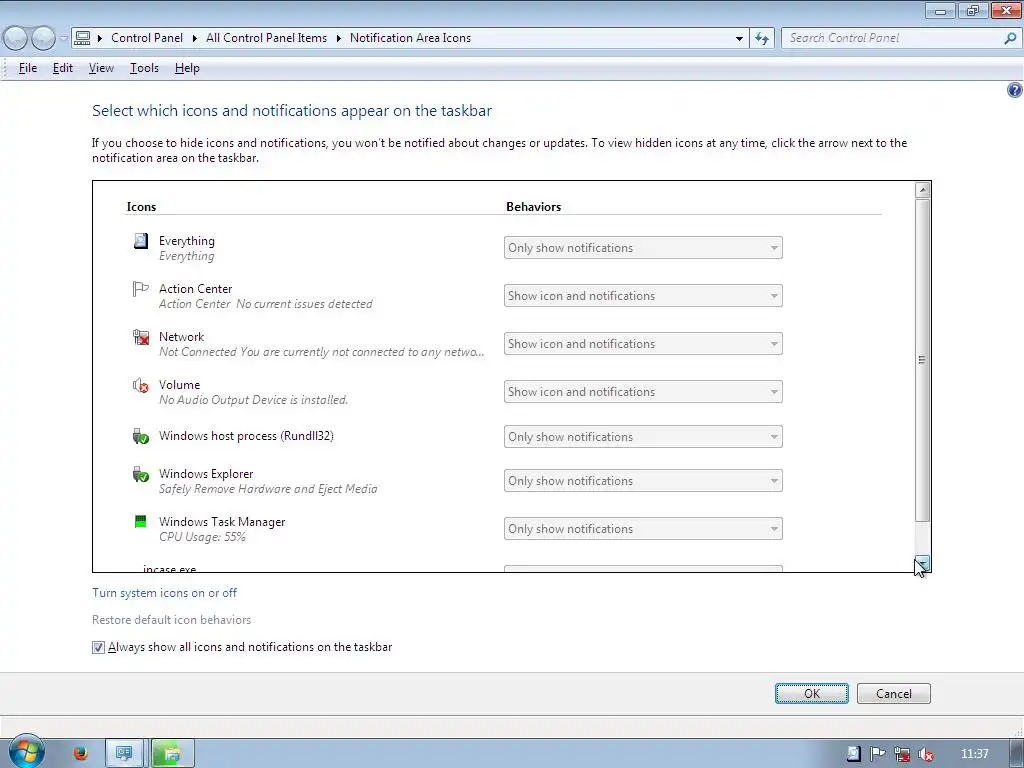Viewport: 1024px width, 768px height.
Task: Open the View menu
Action: (x=101, y=68)
